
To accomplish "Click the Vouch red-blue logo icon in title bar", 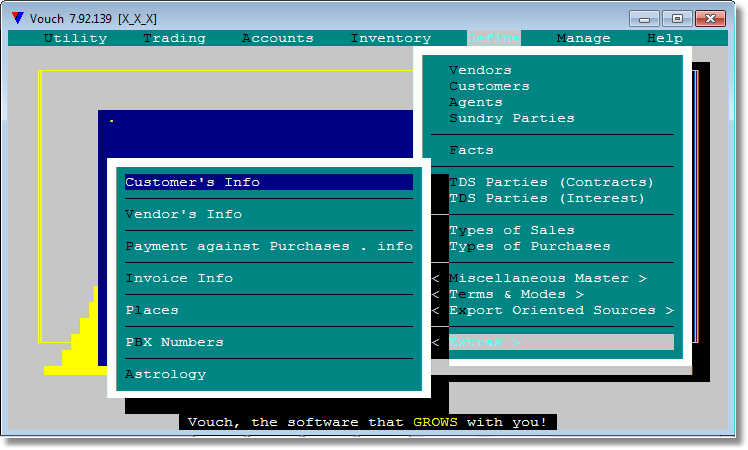I will tap(18, 18).
